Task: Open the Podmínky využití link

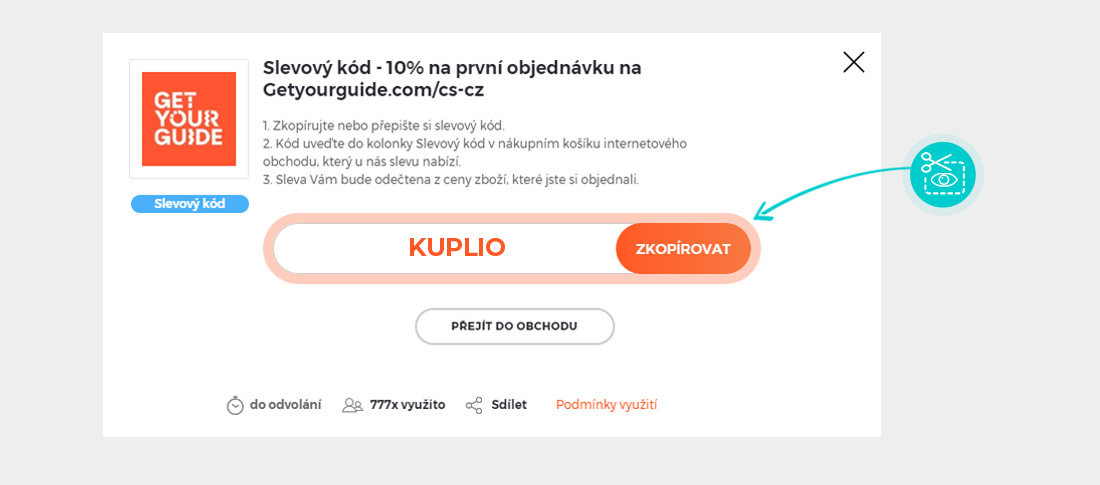Action: pyautogui.click(x=606, y=405)
